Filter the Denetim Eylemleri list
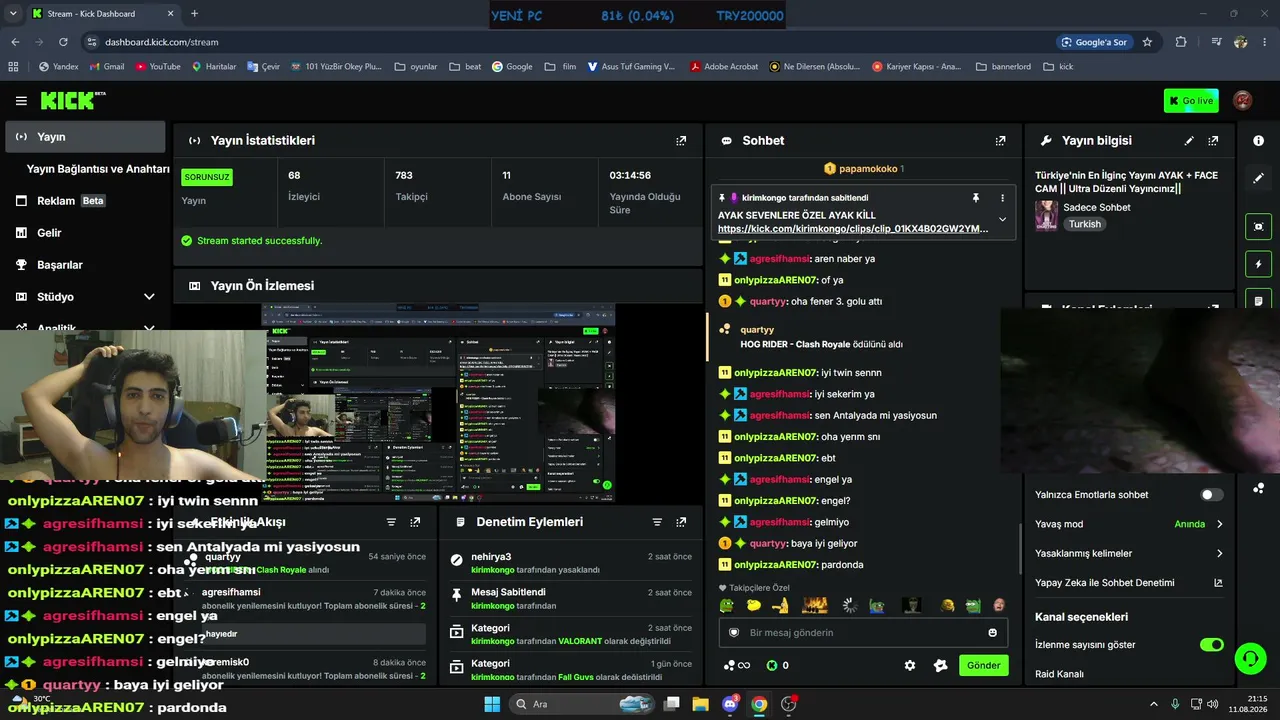 click(657, 522)
